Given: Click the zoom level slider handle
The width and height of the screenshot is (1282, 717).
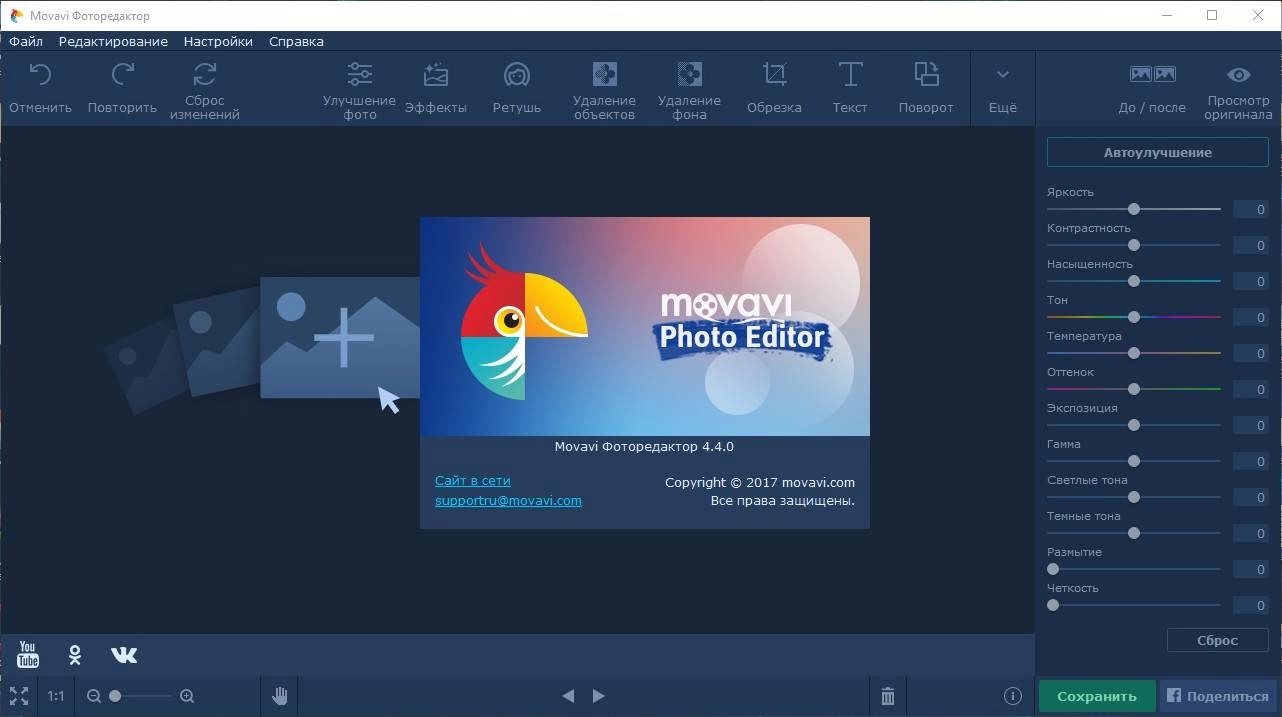Looking at the screenshot, I should pyautogui.click(x=115, y=696).
